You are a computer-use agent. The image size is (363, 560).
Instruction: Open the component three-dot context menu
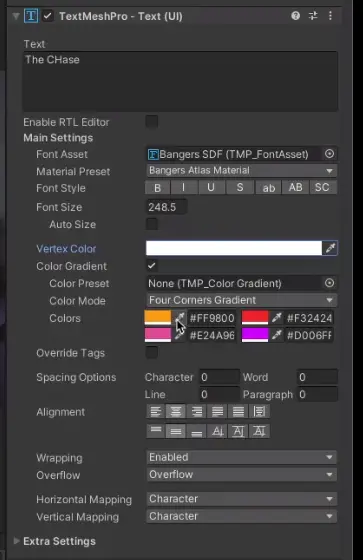pos(330,16)
